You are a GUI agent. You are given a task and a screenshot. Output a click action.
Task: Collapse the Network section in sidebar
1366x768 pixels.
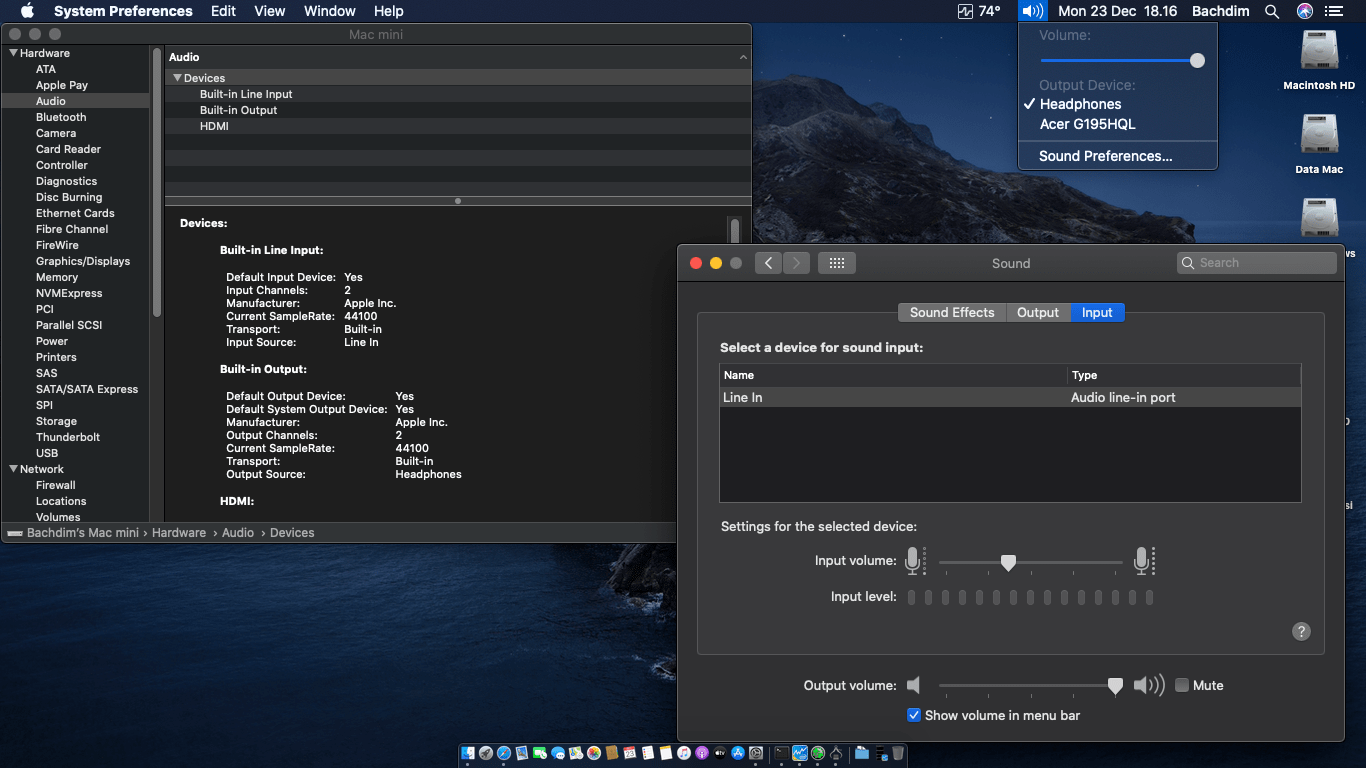point(13,469)
